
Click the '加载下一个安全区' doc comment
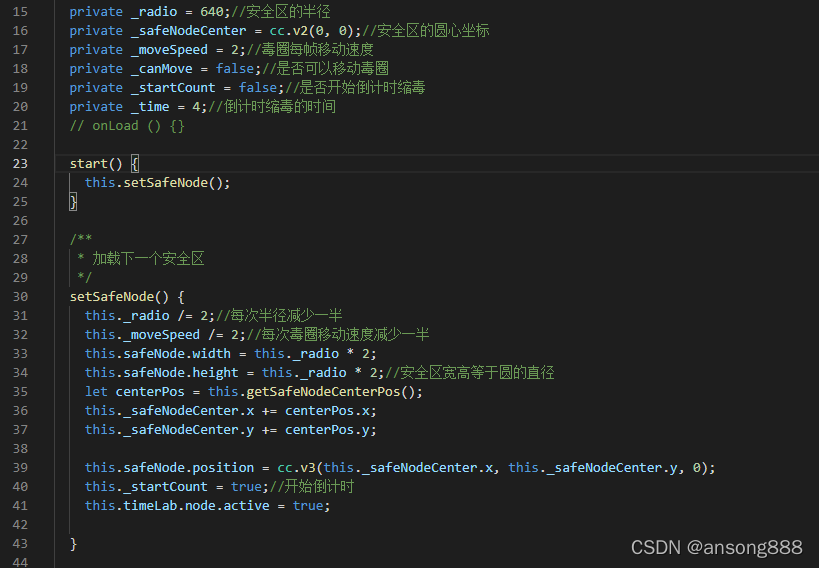point(148,259)
